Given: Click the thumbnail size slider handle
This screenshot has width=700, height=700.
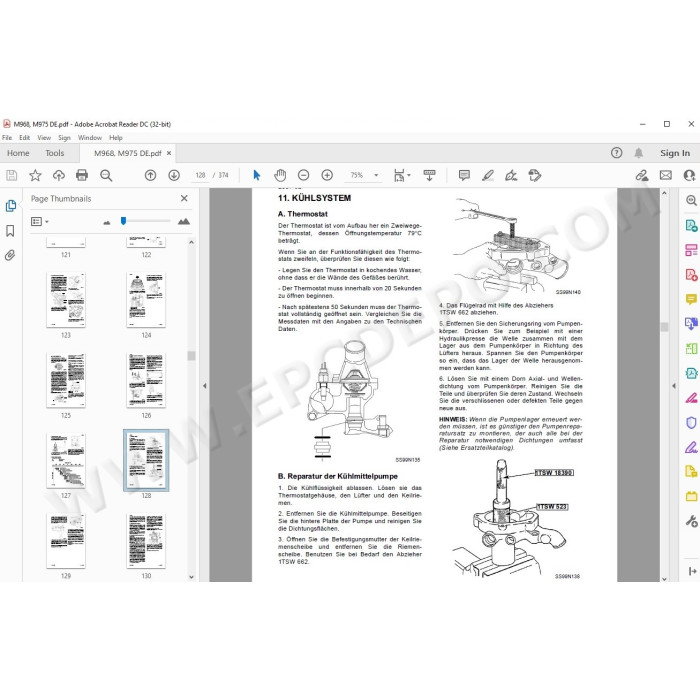Looking at the screenshot, I should [124, 221].
